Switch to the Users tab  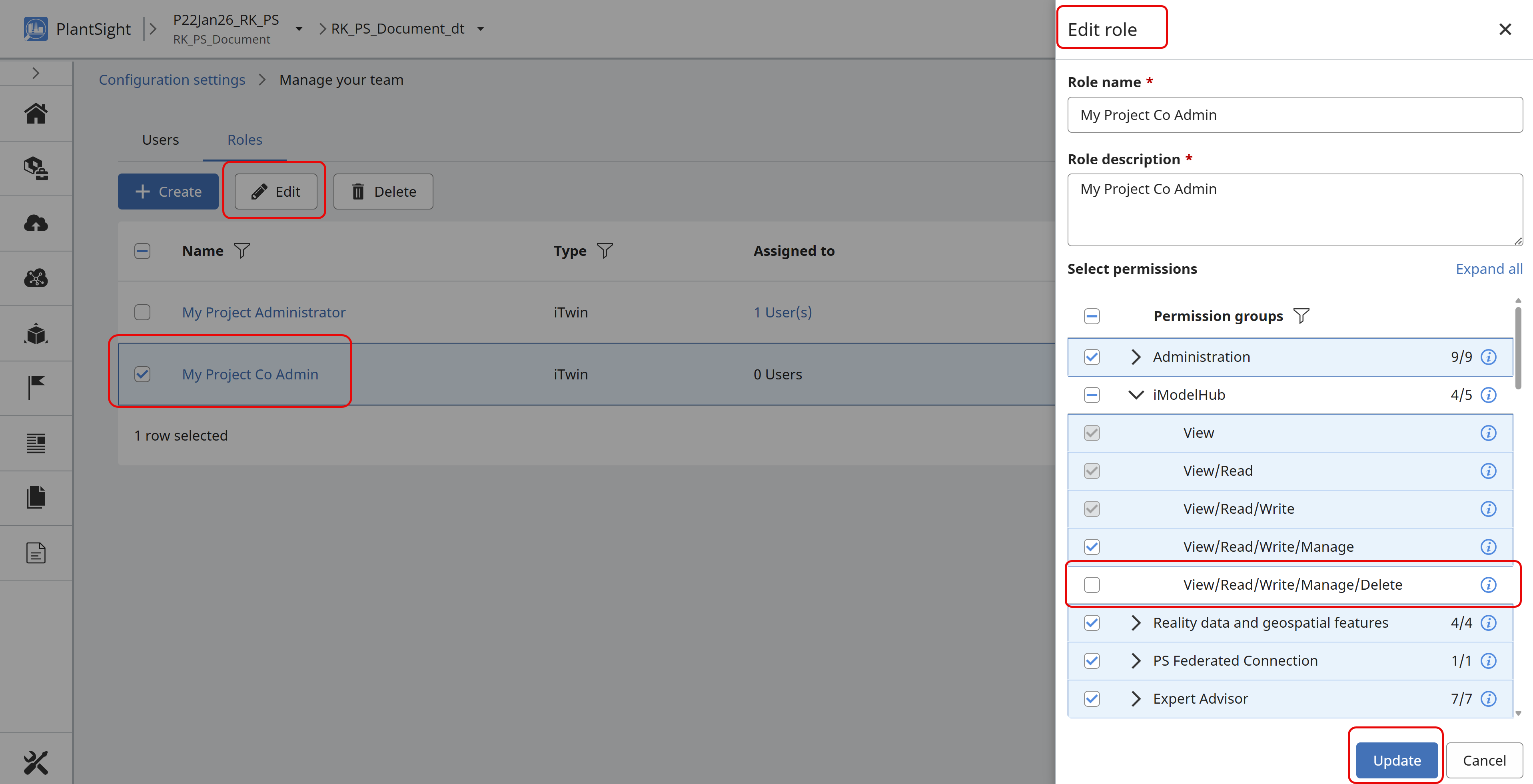(160, 140)
